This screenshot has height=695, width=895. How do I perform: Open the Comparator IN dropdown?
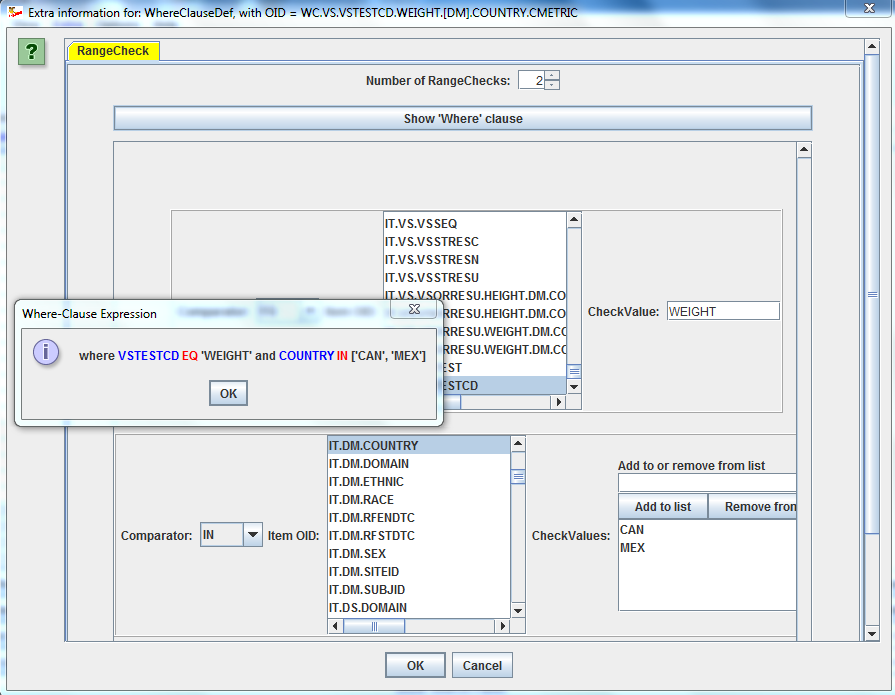point(253,535)
